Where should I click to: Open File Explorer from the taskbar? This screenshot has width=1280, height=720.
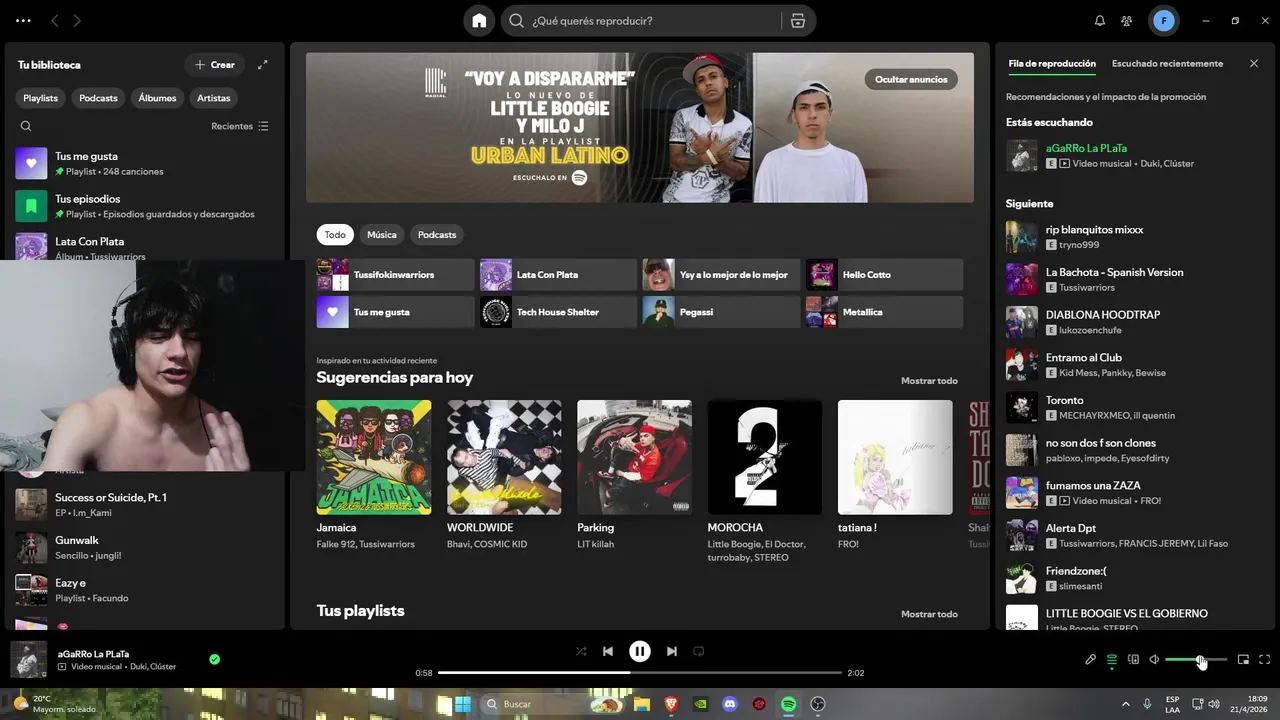tap(641, 704)
